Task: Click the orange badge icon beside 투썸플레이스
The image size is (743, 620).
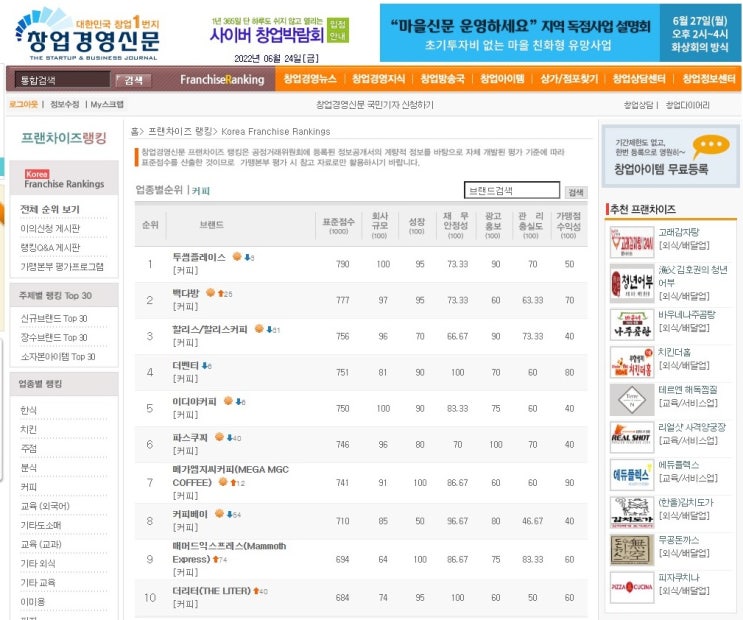Action: coord(237,256)
